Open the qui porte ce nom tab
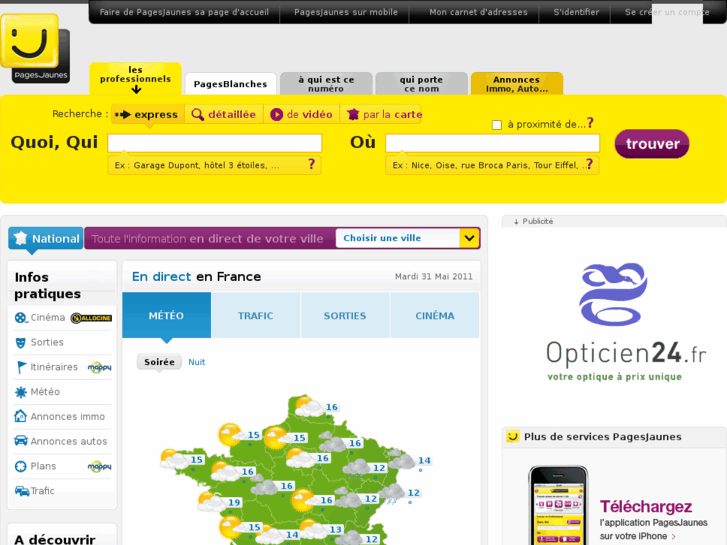 click(421, 84)
